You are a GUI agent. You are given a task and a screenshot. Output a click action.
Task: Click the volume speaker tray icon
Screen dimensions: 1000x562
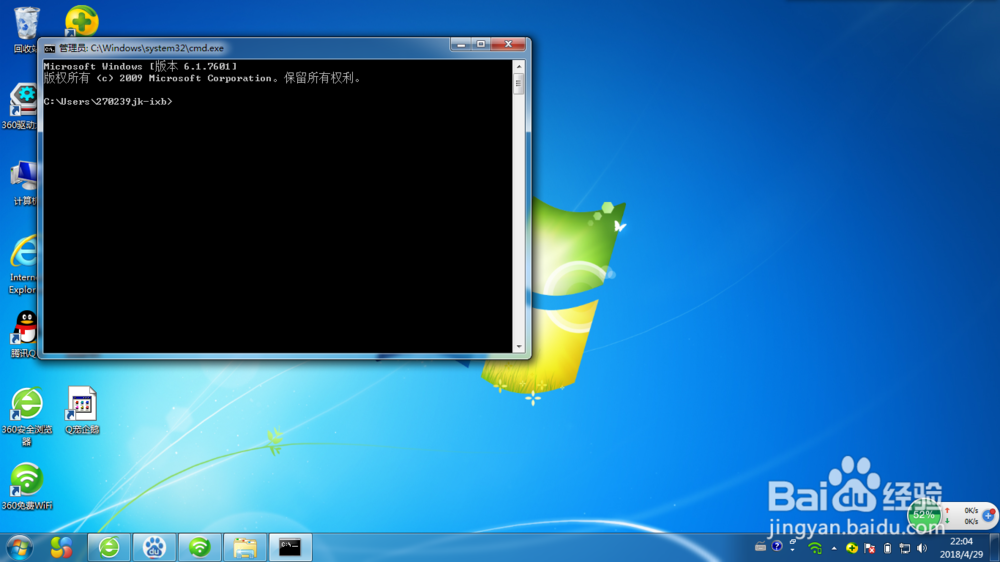(x=922, y=548)
